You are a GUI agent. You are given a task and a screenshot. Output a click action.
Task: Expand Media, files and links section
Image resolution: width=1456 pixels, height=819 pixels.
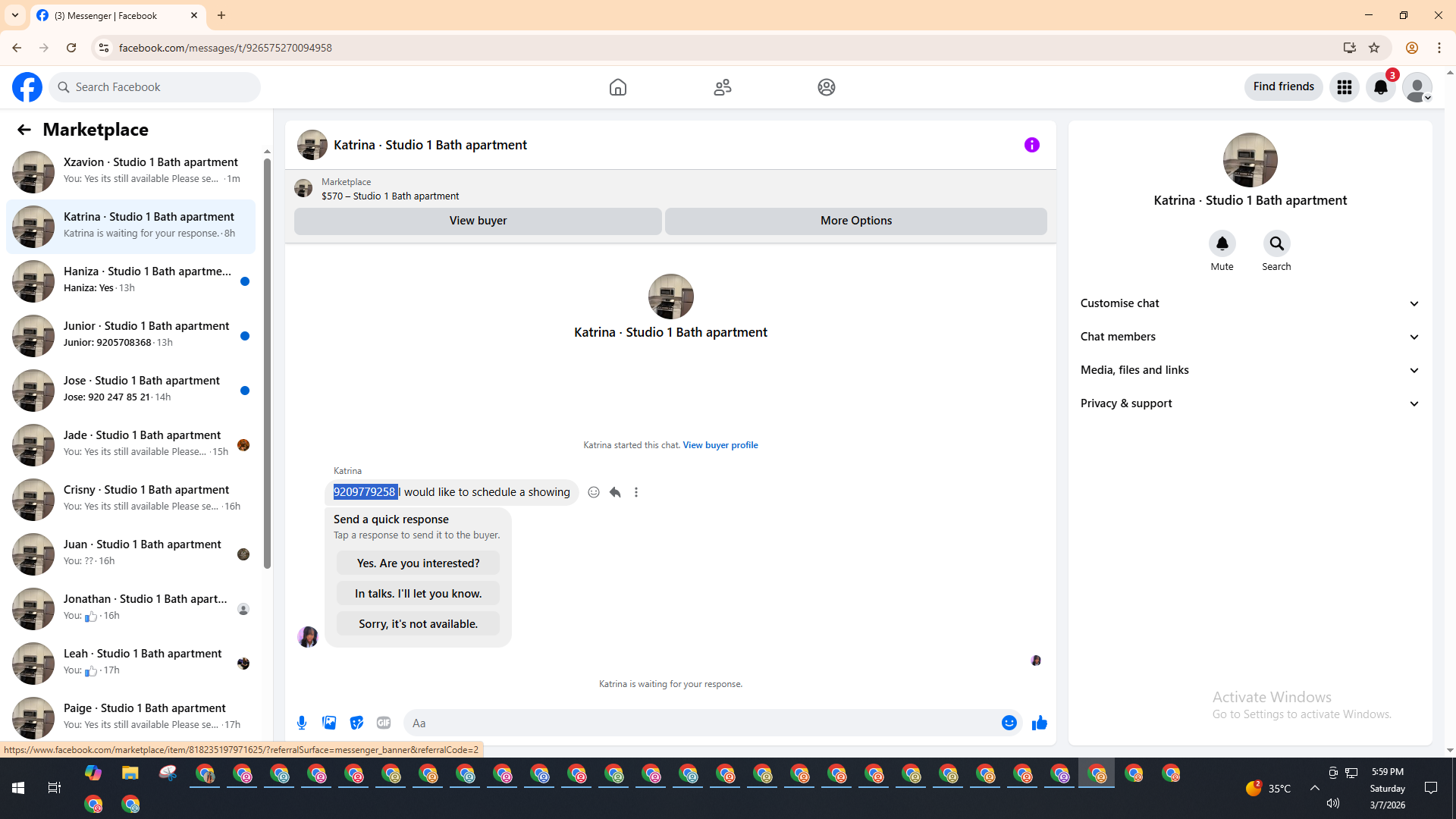coord(1250,370)
